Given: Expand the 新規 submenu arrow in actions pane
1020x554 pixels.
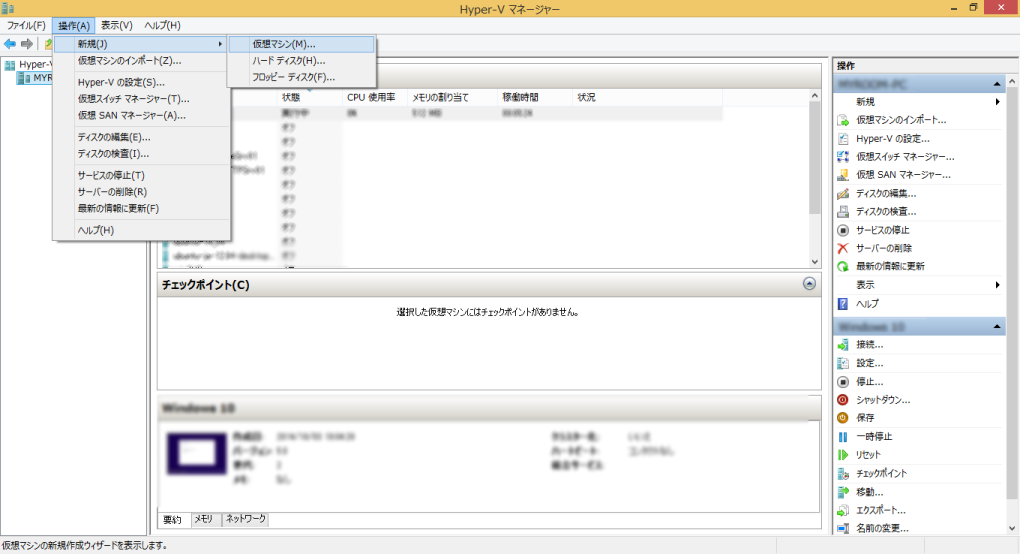Looking at the screenshot, I should (x=997, y=102).
